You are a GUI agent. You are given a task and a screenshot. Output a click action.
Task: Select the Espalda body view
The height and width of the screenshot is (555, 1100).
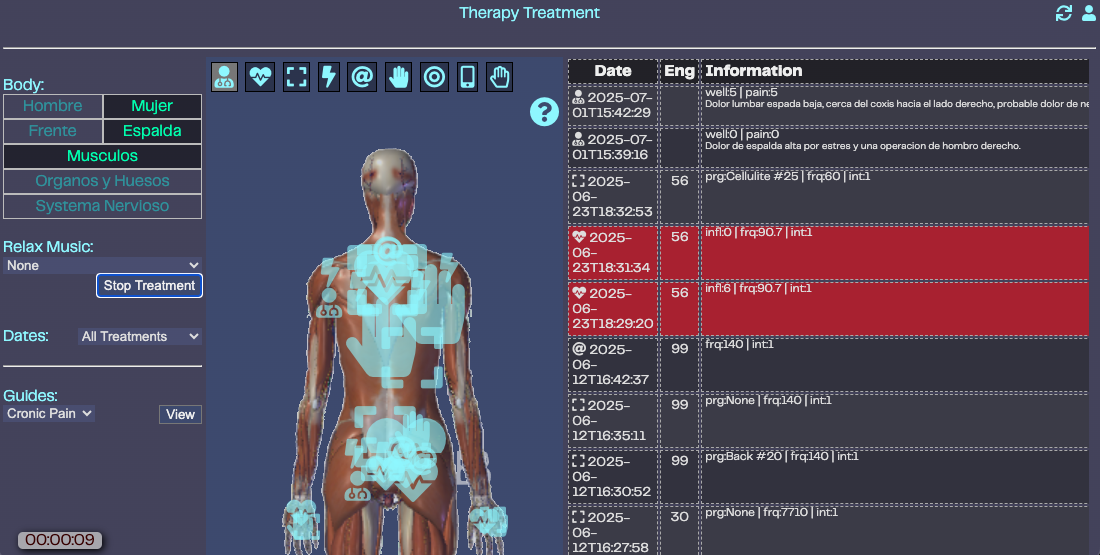click(x=152, y=131)
